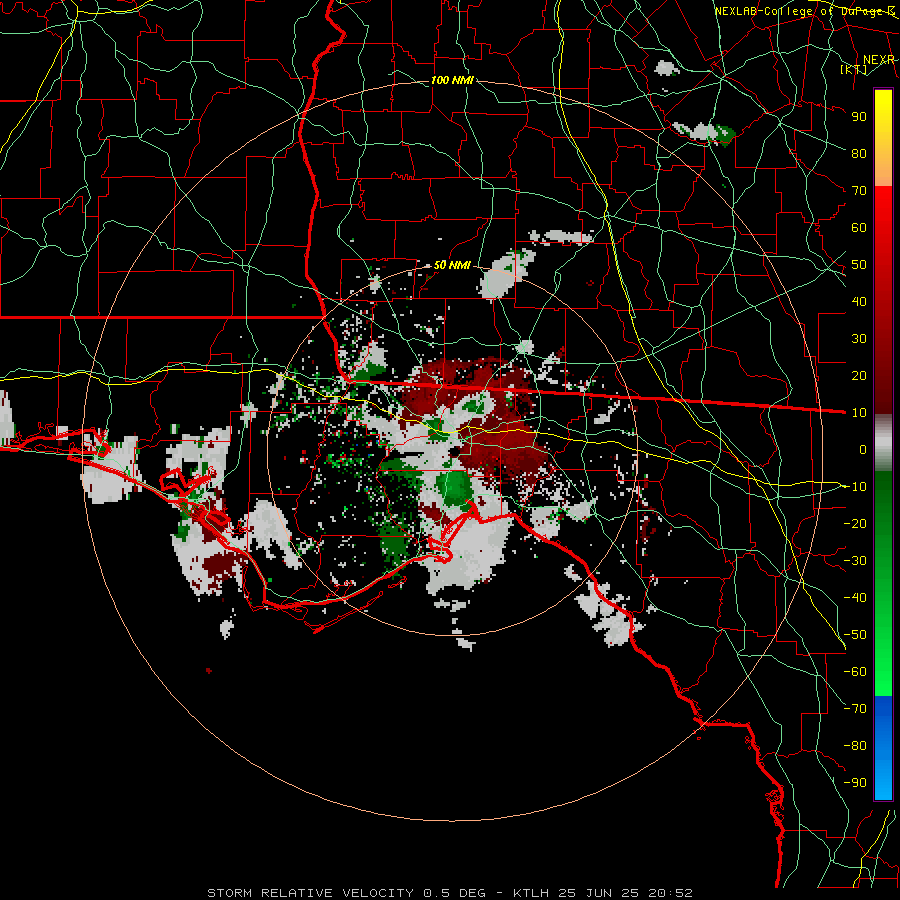The height and width of the screenshot is (900, 900).
Task: Click the dark blue segment near -70
Action: [x=883, y=707]
